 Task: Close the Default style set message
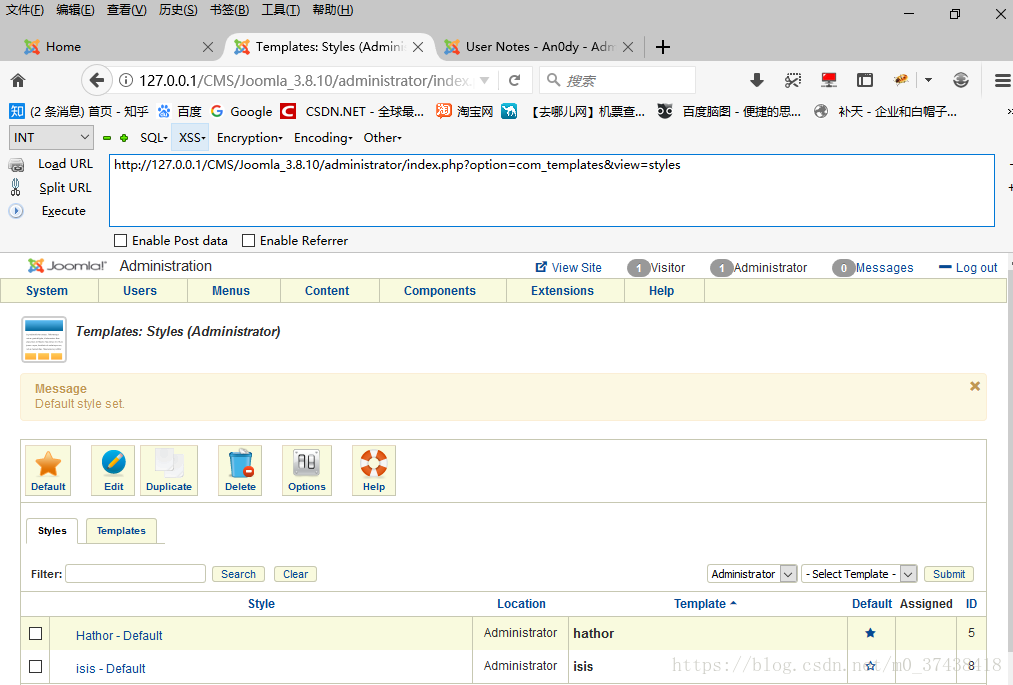pos(975,386)
